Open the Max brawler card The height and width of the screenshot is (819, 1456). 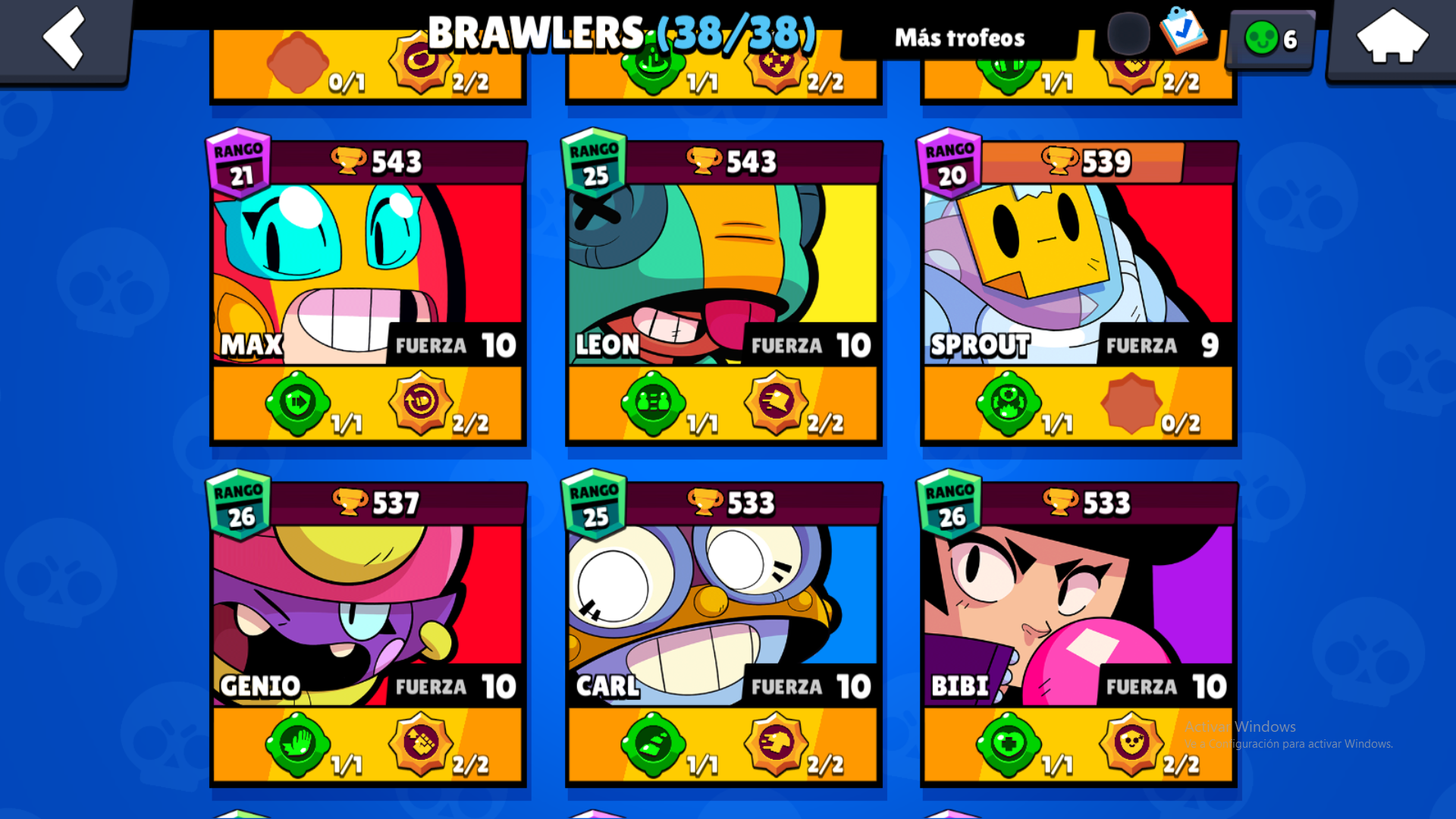pyautogui.click(x=368, y=293)
